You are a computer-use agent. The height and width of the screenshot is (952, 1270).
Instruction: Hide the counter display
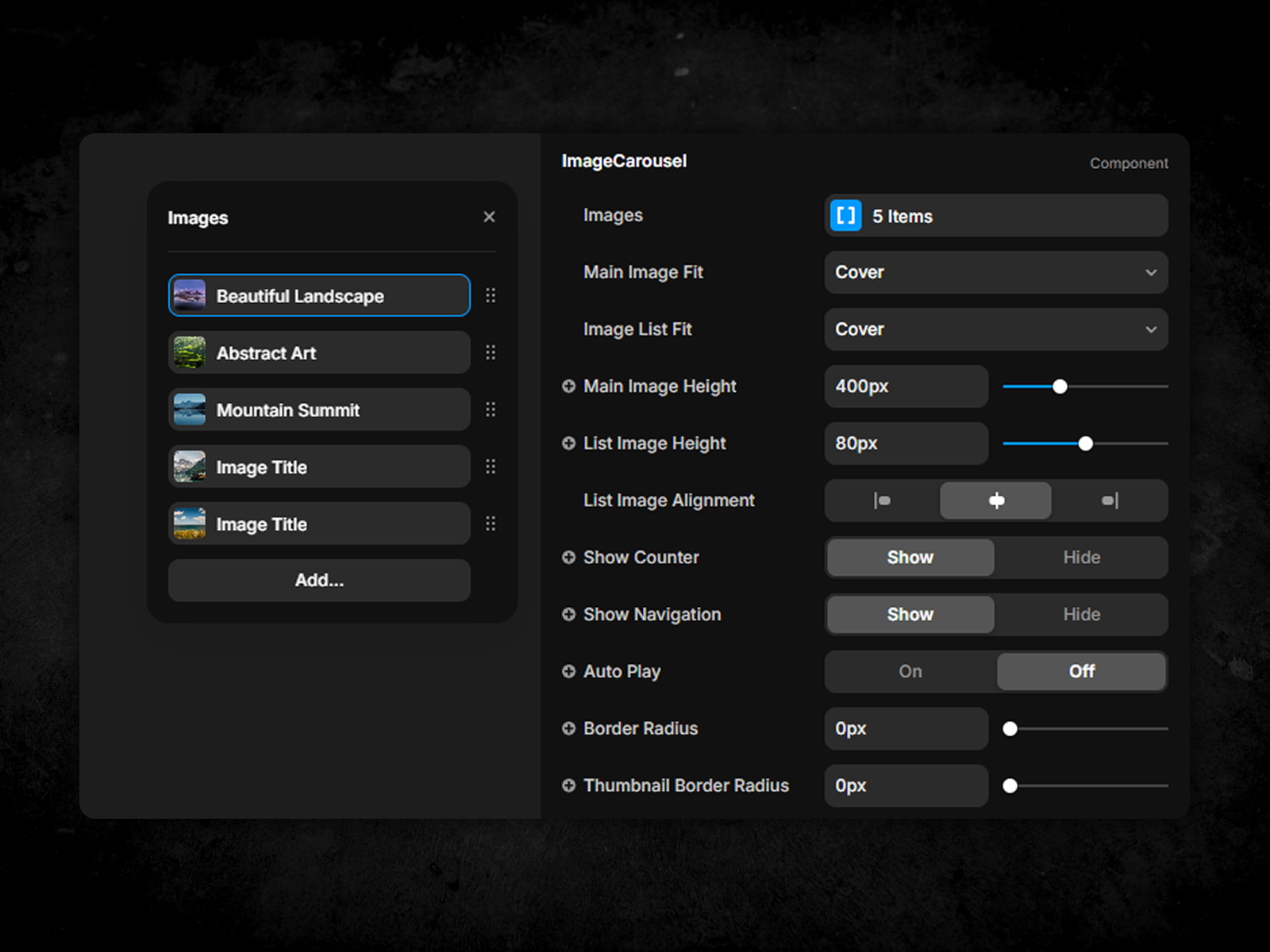(1081, 558)
